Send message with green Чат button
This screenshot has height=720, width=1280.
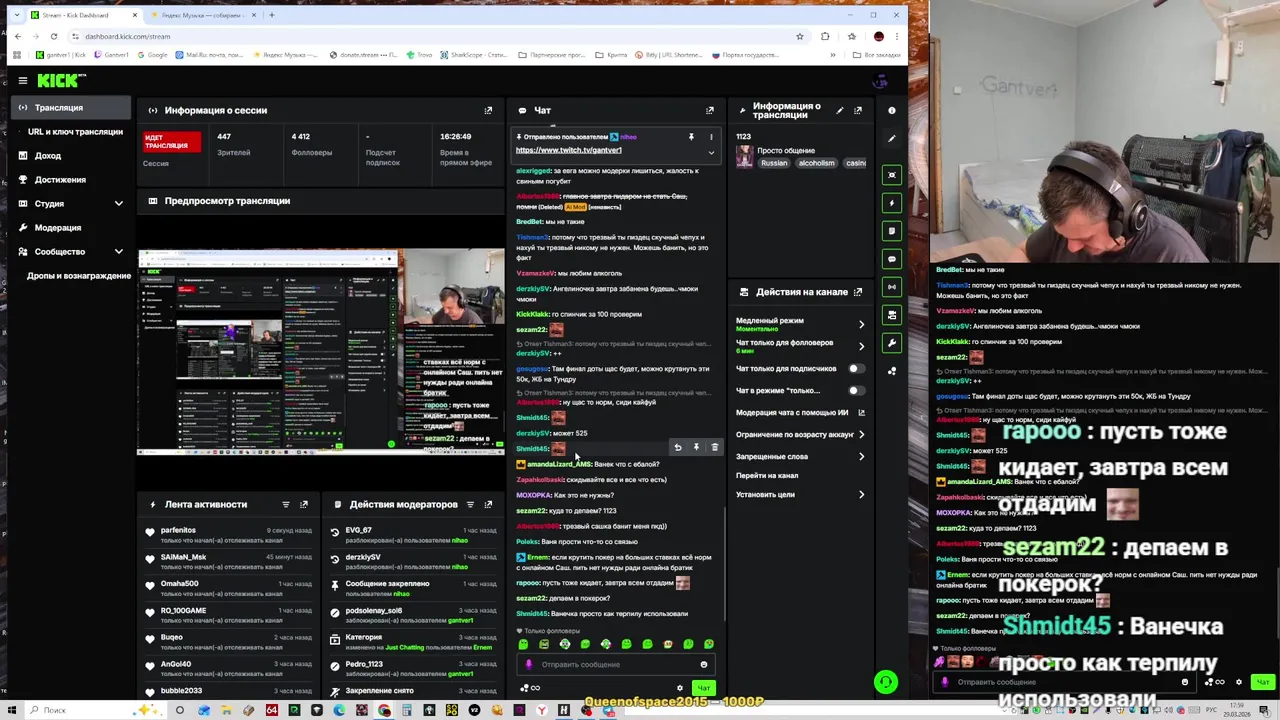coord(704,688)
